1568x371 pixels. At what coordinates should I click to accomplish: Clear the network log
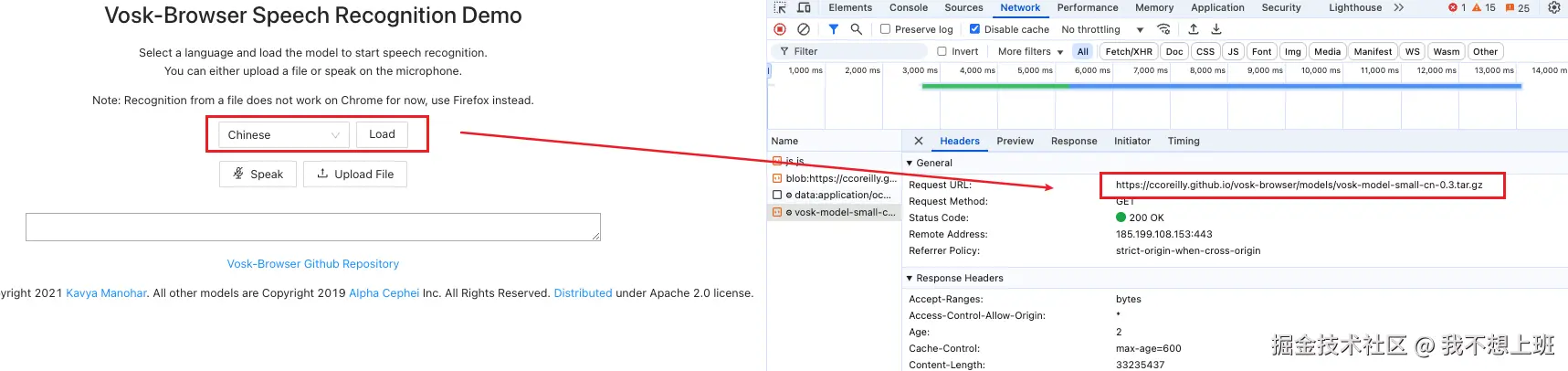tap(804, 29)
